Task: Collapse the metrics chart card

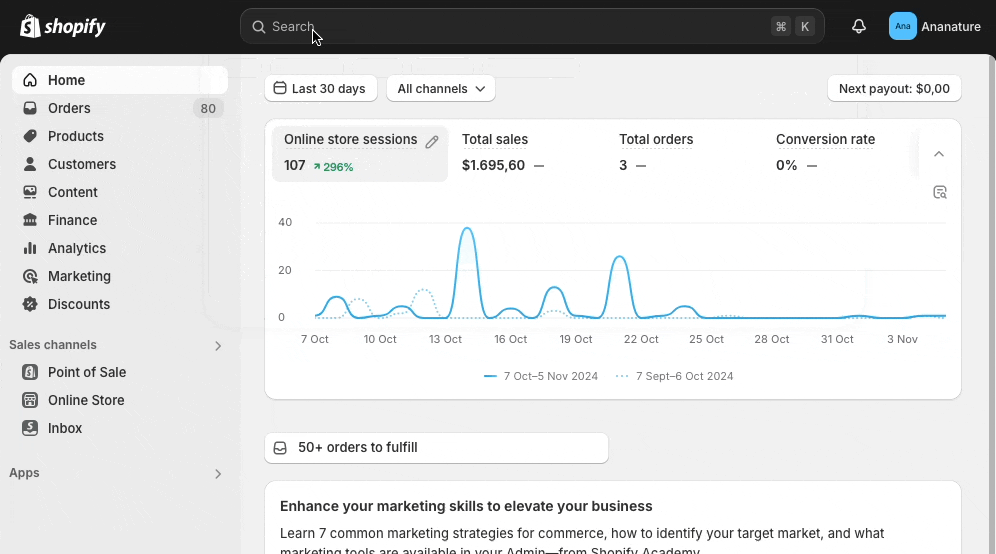Action: (x=938, y=154)
